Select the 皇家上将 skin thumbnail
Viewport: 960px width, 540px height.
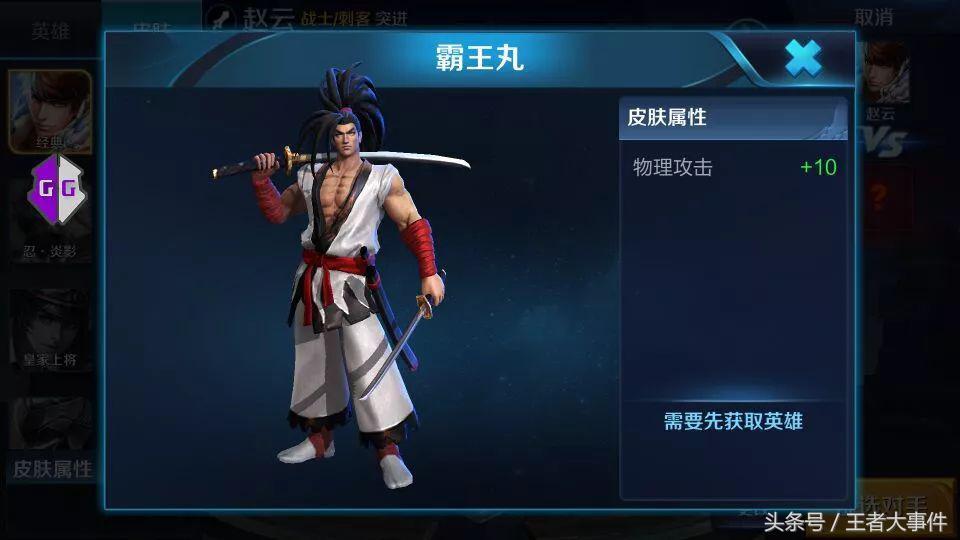pos(50,331)
